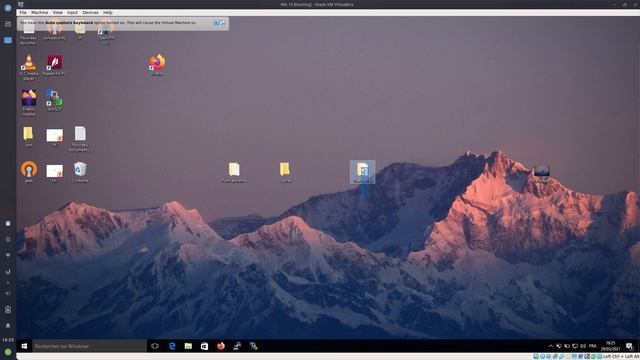This screenshot has height=360, width=640.
Task: Select the orange OpenVPN keyhole icon
Action: pos(29,172)
